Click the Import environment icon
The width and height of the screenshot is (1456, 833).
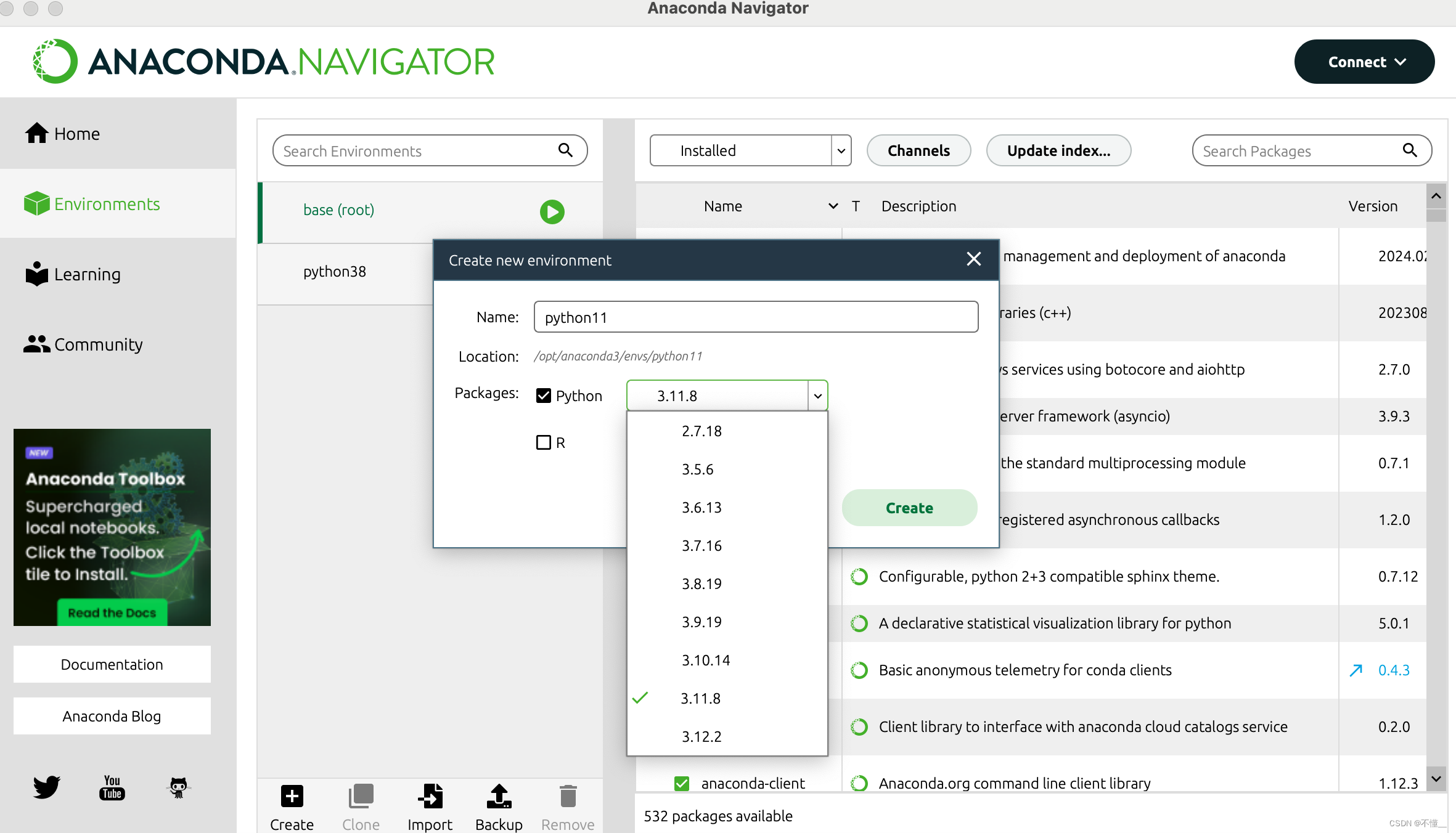coord(430,796)
